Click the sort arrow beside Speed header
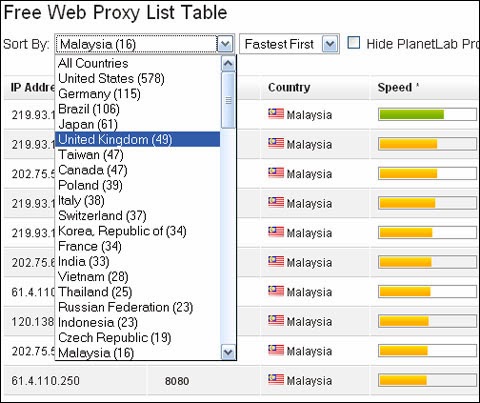The width and height of the screenshot is (480, 403). [x=417, y=85]
